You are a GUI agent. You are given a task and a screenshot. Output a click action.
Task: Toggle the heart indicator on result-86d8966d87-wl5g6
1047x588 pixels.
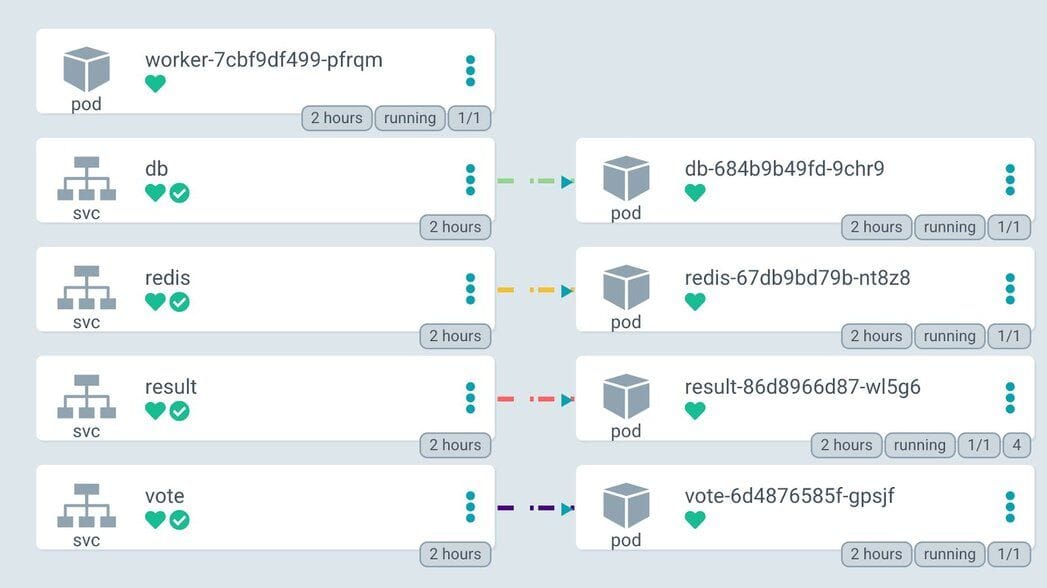[x=695, y=411]
